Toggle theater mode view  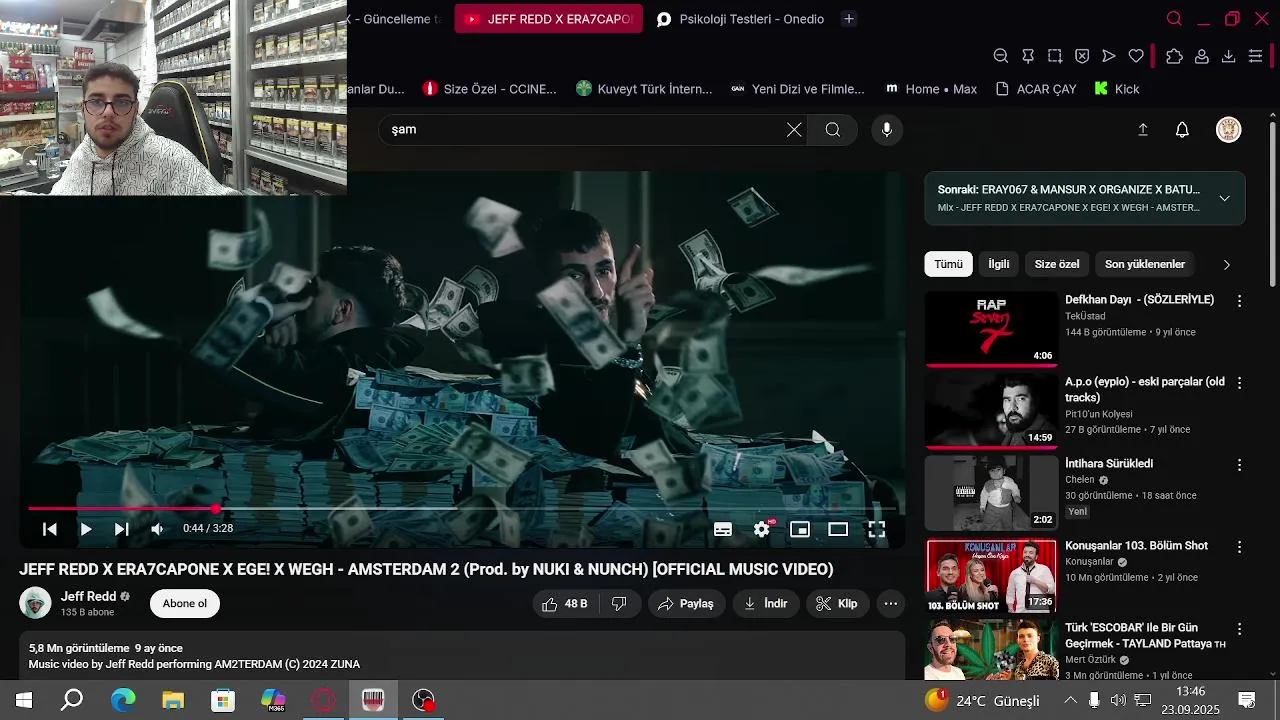tap(838, 529)
